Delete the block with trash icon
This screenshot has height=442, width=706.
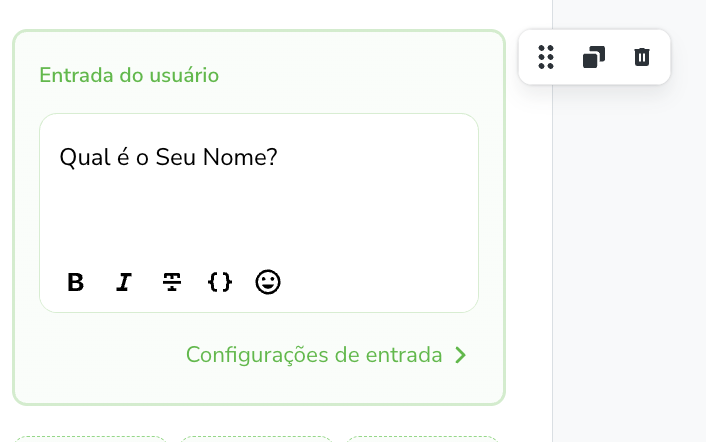click(642, 57)
